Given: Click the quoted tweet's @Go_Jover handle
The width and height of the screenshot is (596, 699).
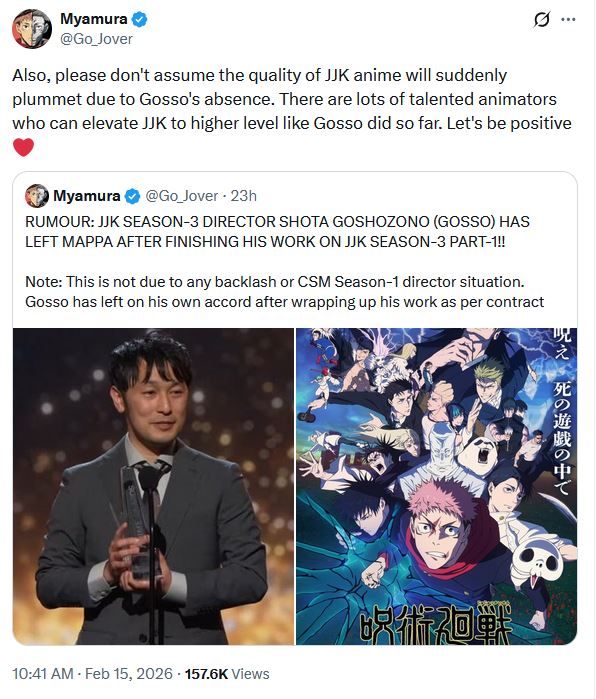Looking at the screenshot, I should click(x=182, y=196).
